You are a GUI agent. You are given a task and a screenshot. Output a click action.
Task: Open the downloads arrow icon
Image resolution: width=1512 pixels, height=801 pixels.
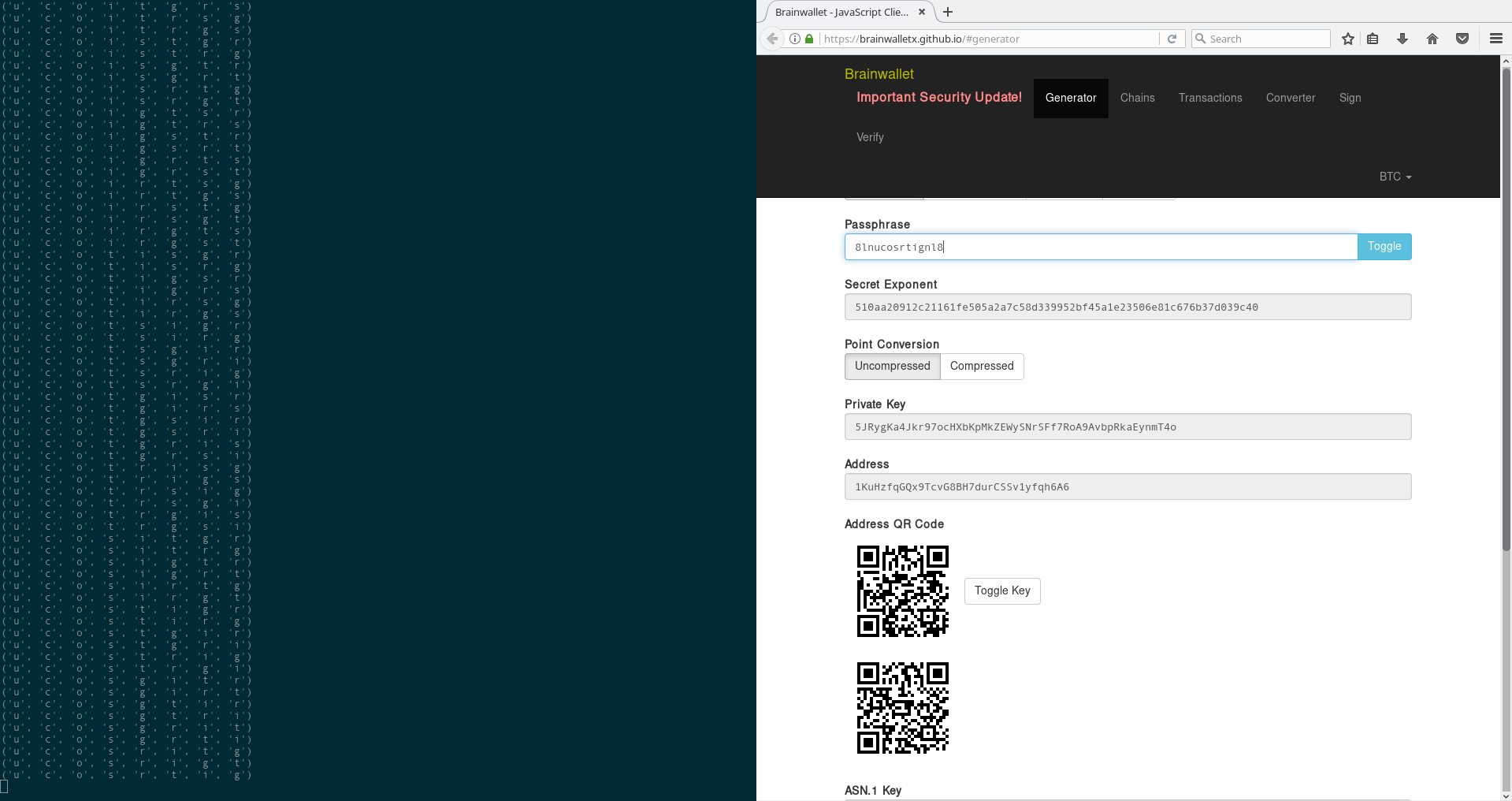(x=1402, y=39)
